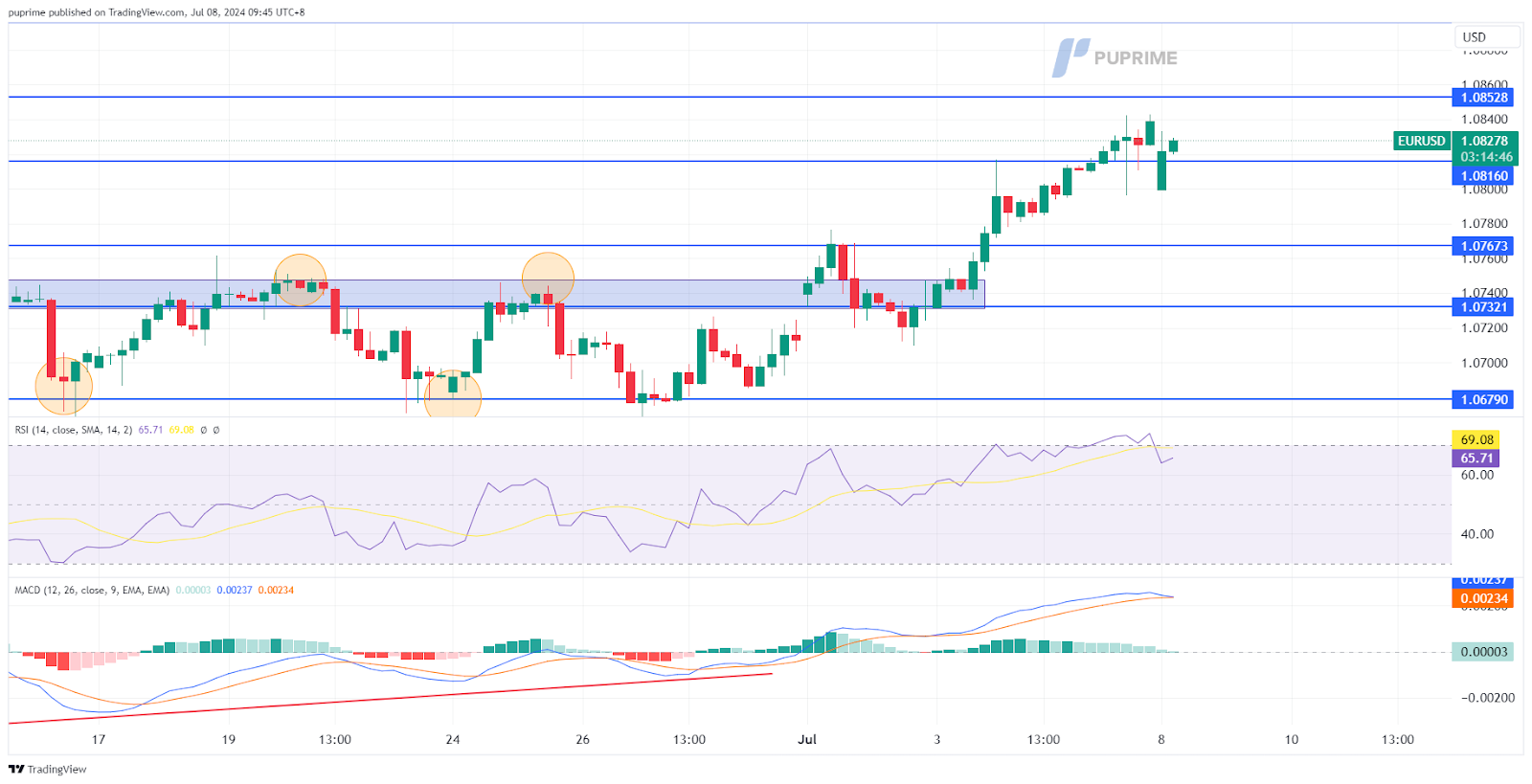Screen dimensions: 1532x784
Task: Click the 60.00 RSI scale value
Action: click(x=1477, y=475)
